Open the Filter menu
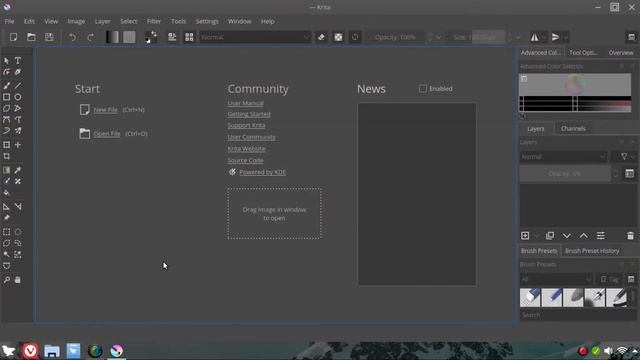The image size is (640, 360). [154, 21]
